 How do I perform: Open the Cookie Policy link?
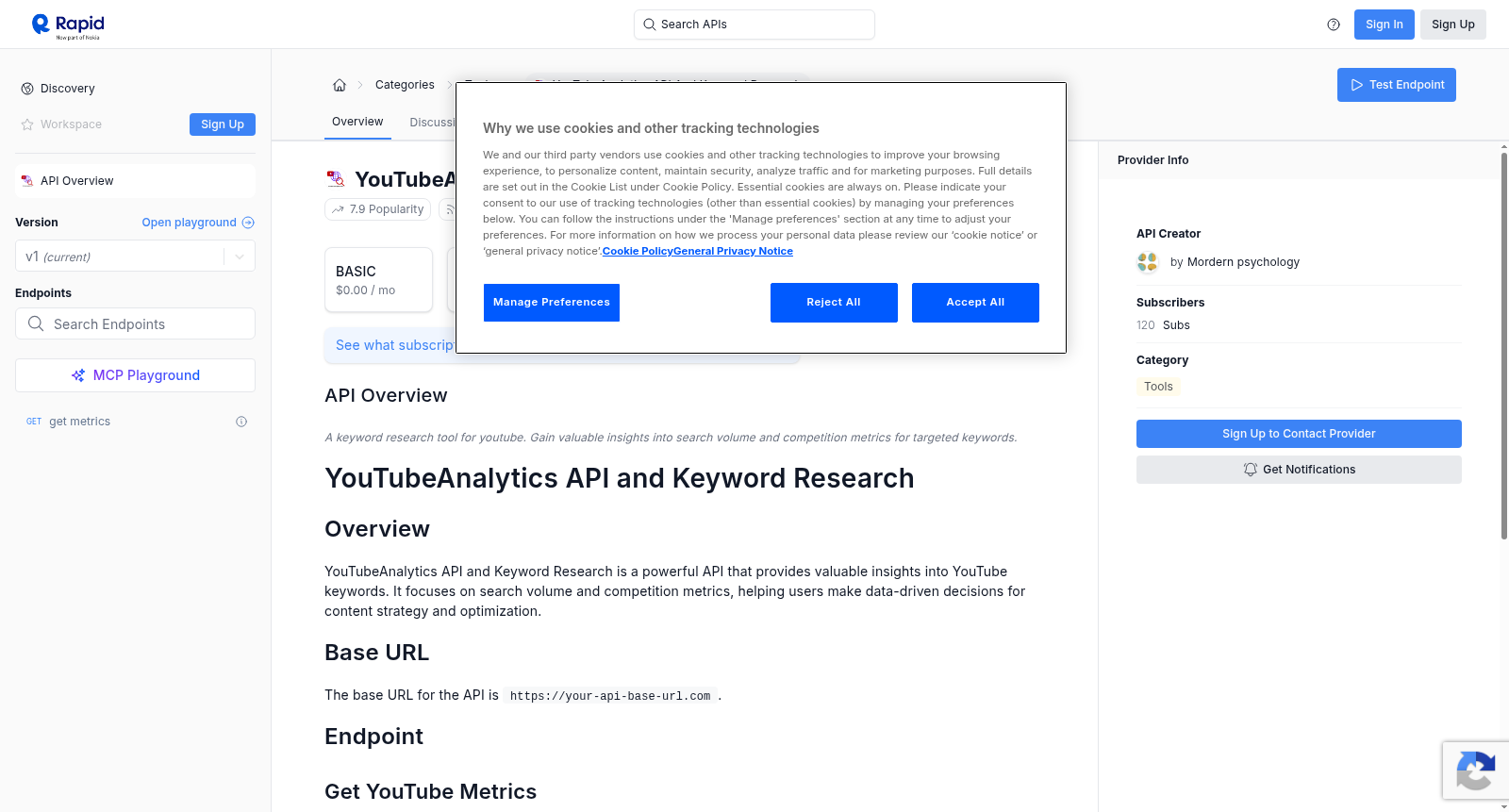point(638,251)
